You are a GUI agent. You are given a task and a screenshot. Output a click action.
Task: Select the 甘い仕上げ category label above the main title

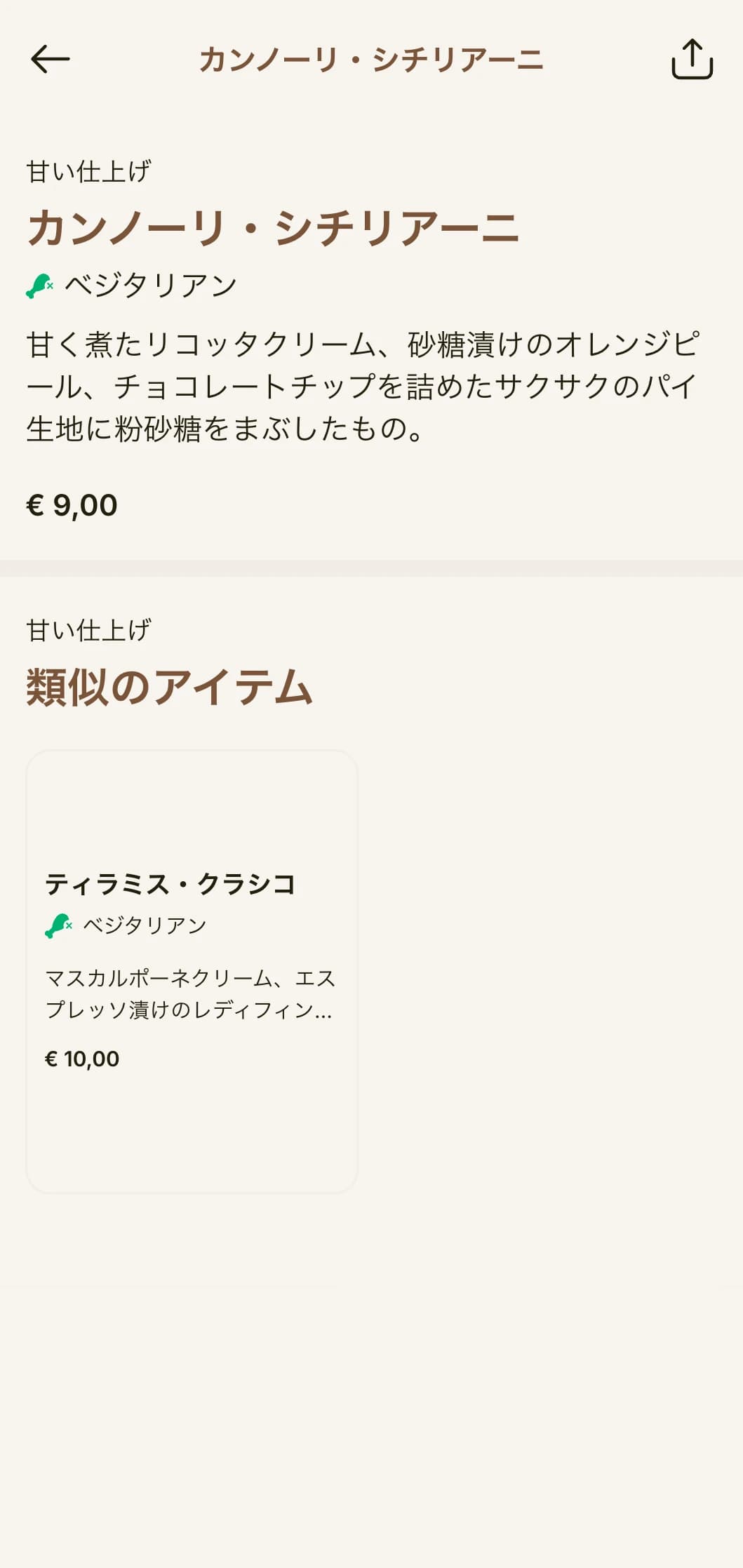[x=88, y=172]
